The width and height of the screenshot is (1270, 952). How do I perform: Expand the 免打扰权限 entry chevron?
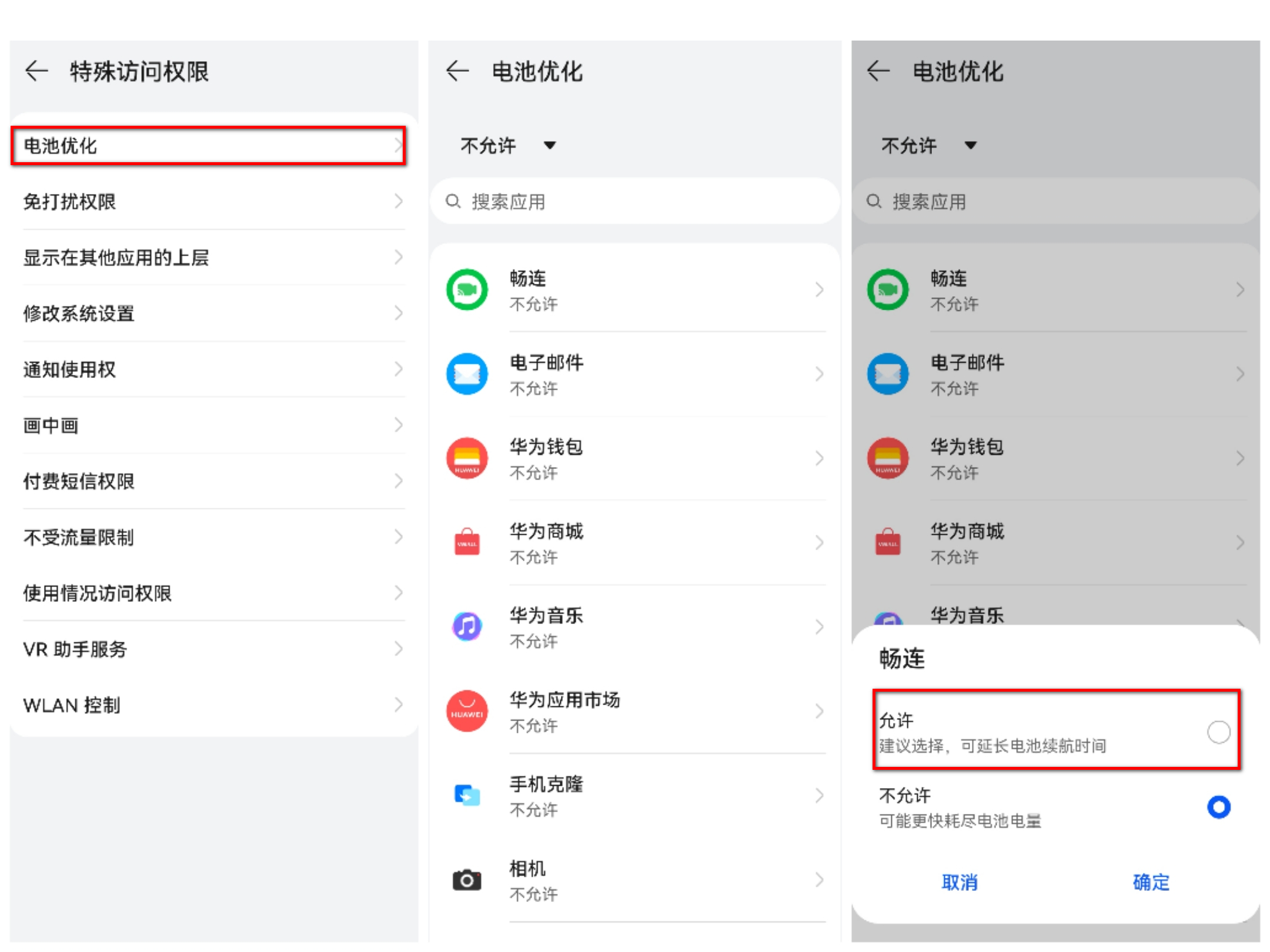point(400,202)
